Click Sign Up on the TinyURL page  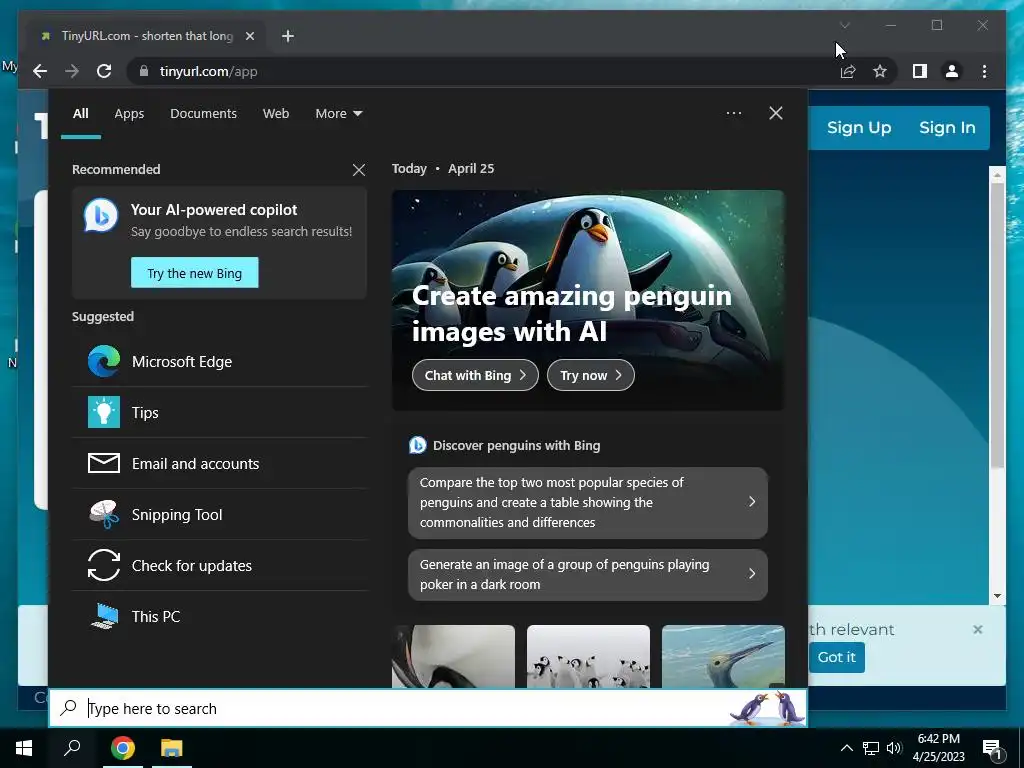coord(859,128)
